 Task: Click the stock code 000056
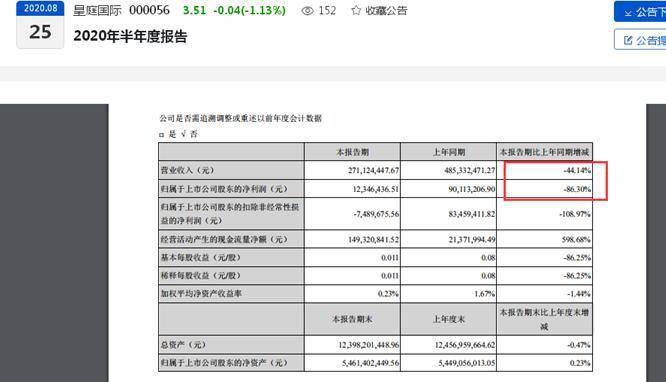coord(150,11)
